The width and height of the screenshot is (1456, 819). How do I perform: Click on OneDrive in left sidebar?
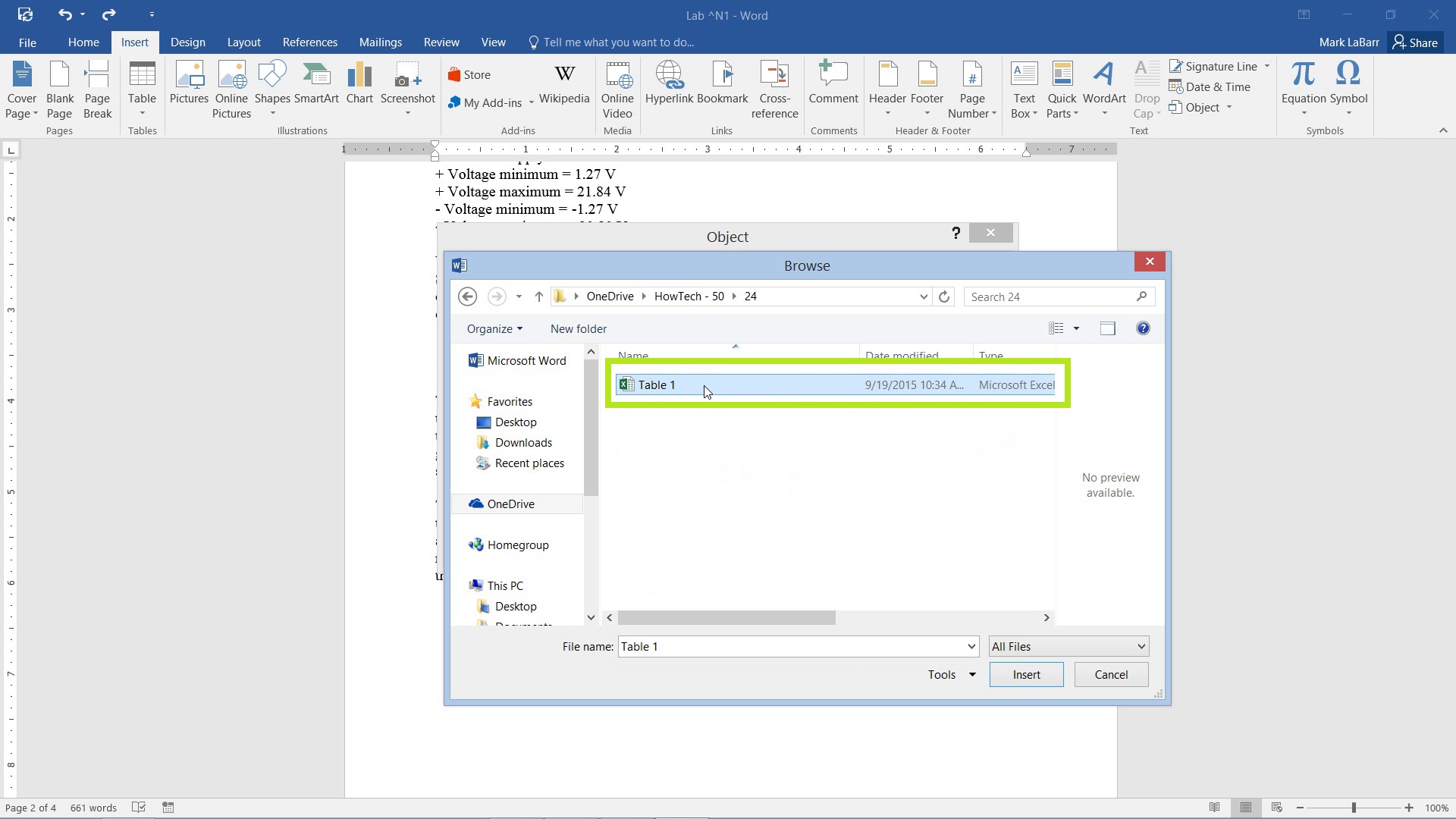[x=511, y=504]
